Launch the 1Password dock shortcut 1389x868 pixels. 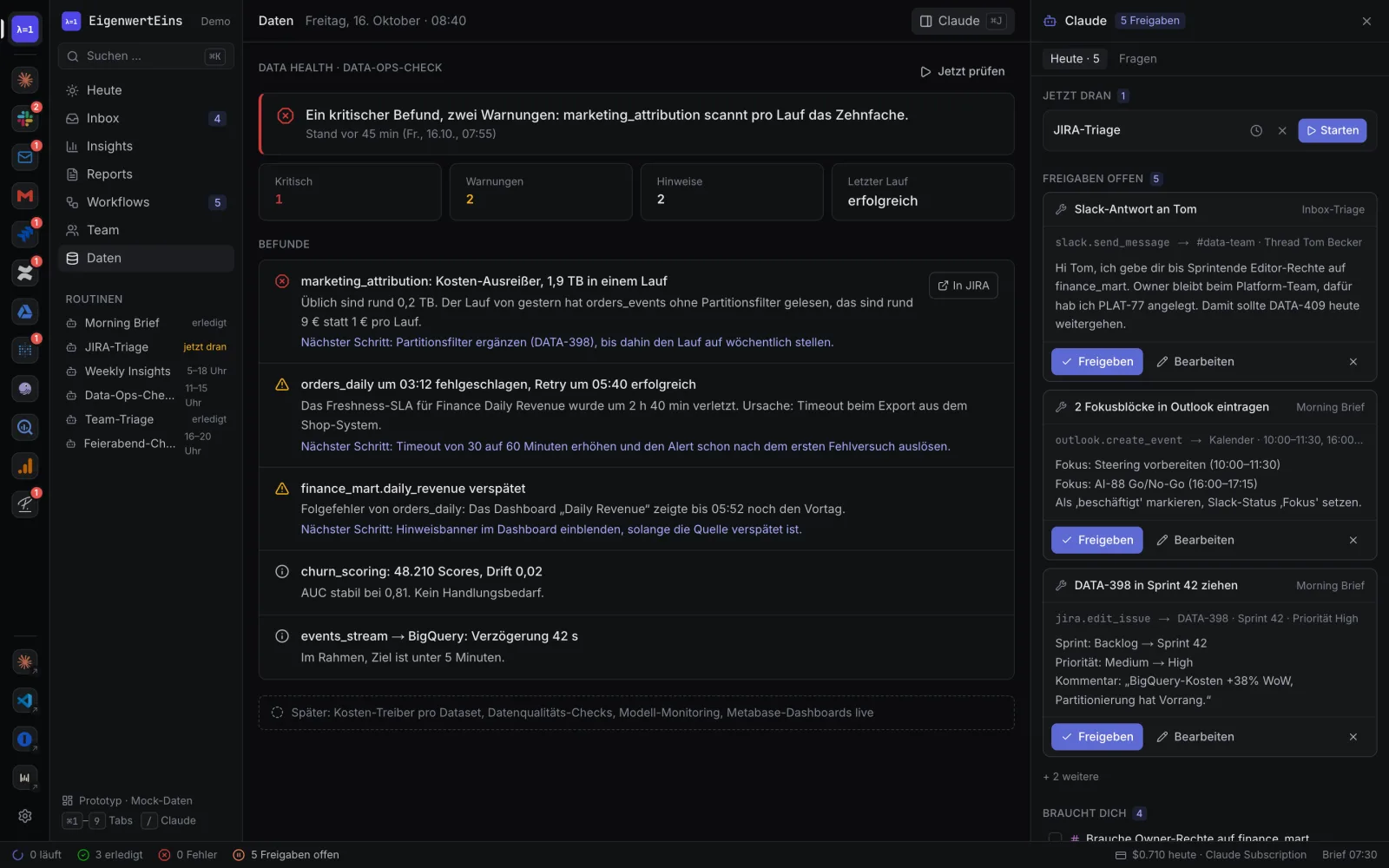coord(25,740)
